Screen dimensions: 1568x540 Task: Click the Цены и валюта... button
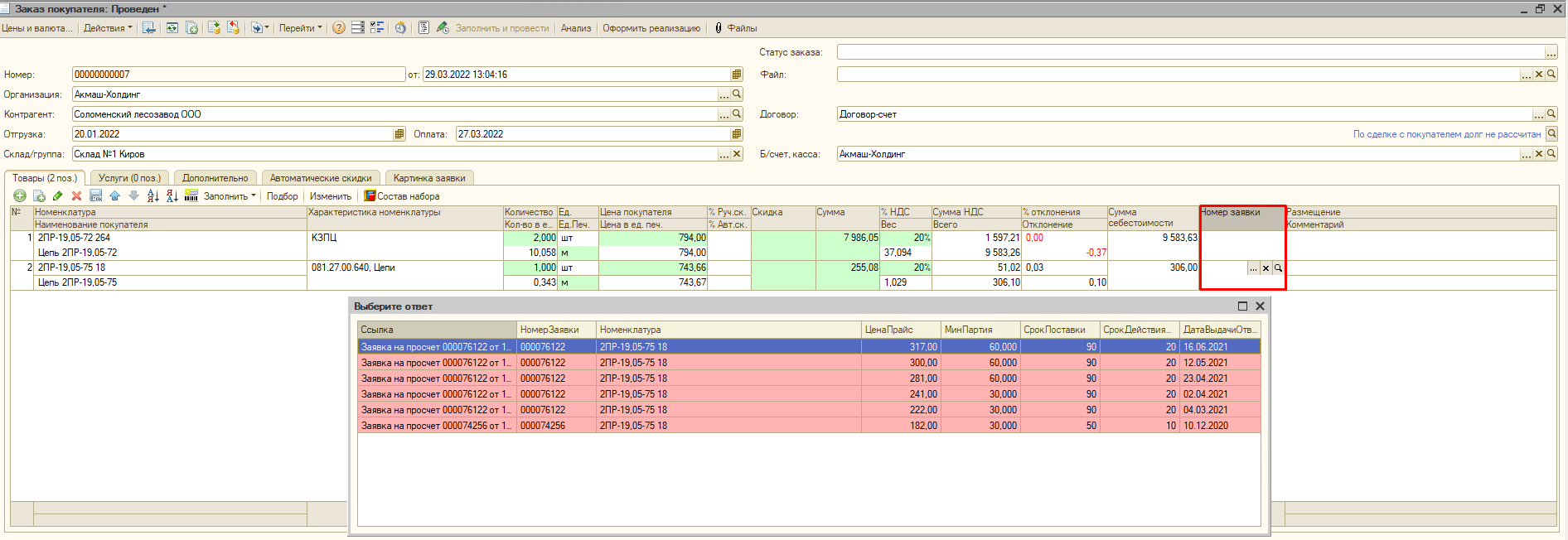tap(37, 27)
